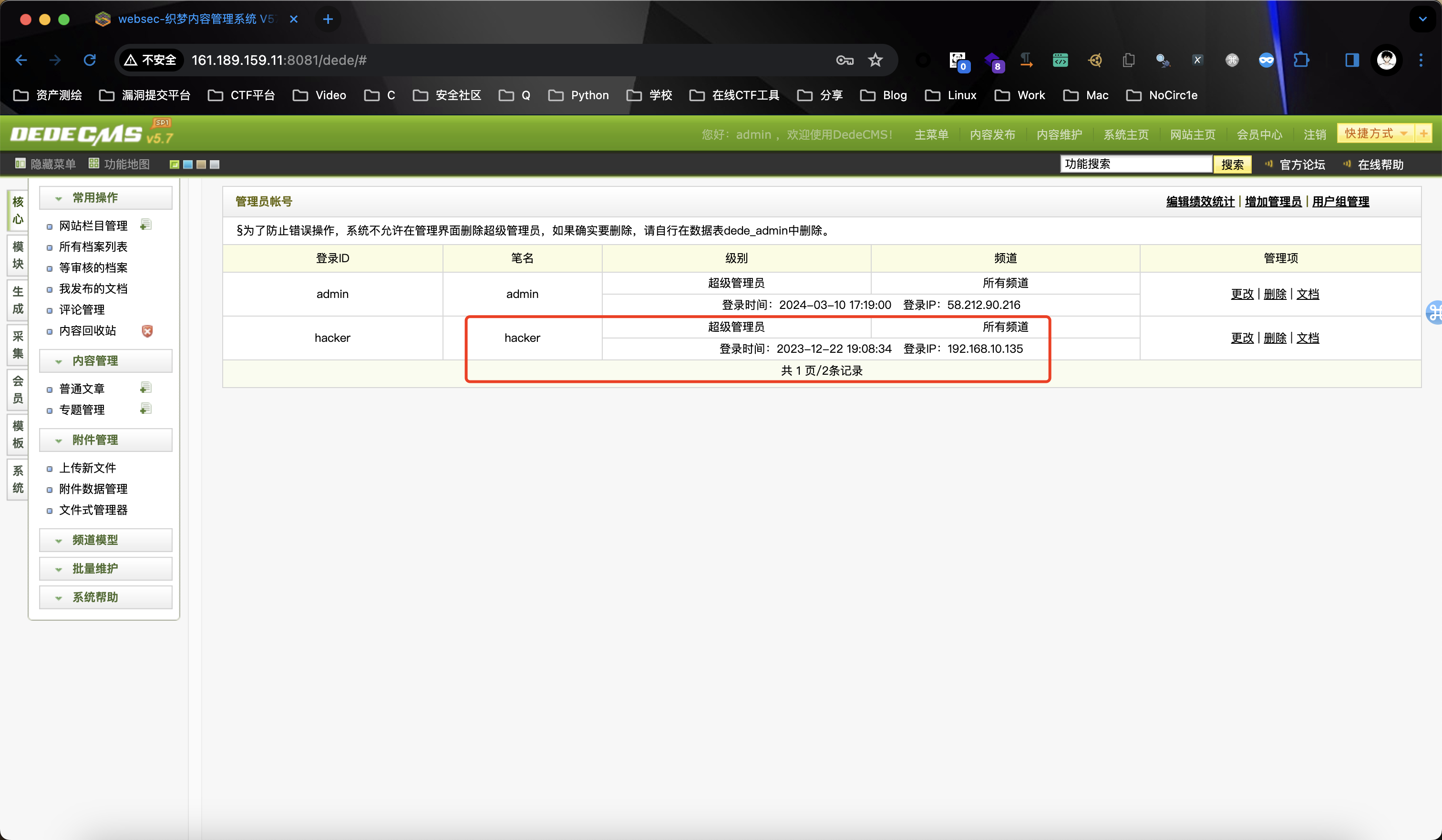
Task: Switch to the 会员 side tab
Action: [18, 389]
